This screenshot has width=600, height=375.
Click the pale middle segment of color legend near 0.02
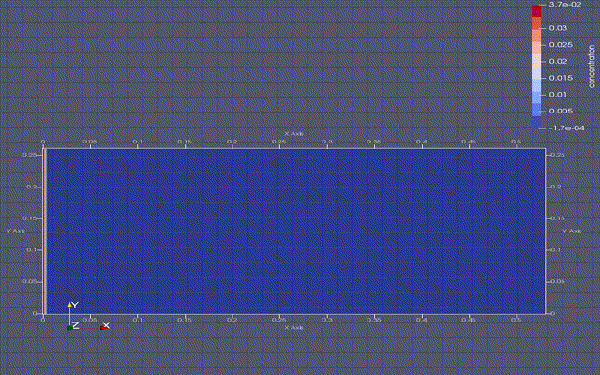pyautogui.click(x=536, y=60)
